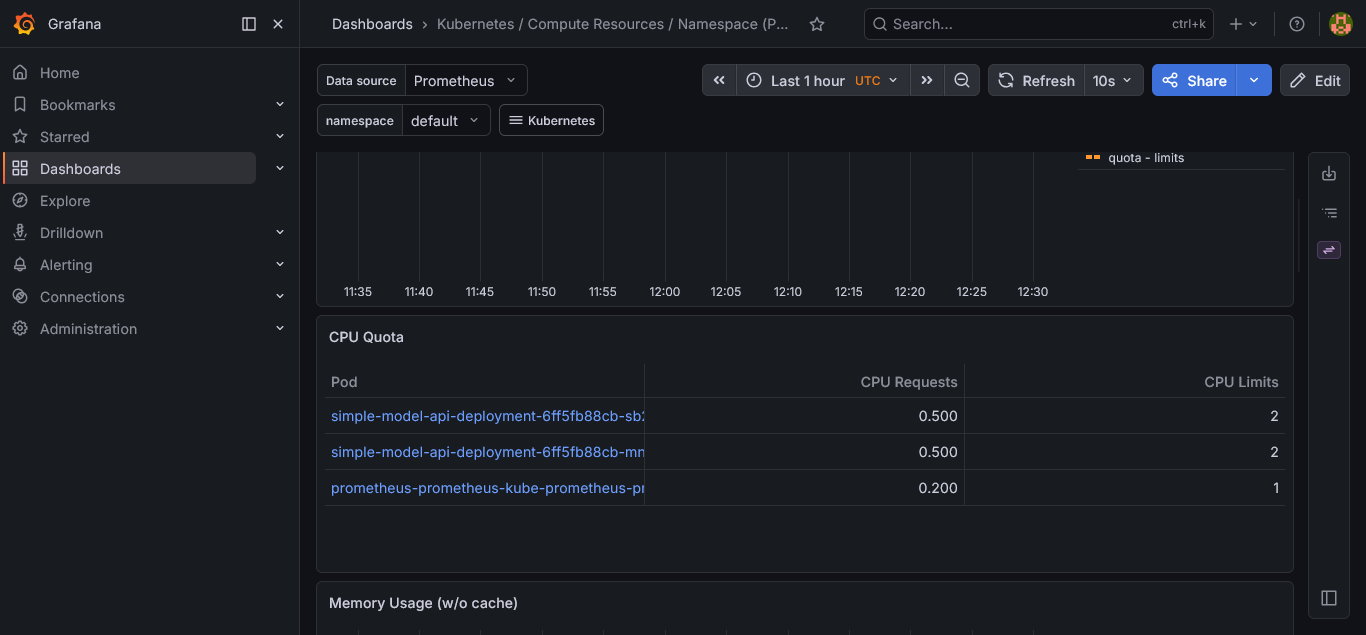Close the sidebar menu
1366x635 pixels.
(278, 24)
